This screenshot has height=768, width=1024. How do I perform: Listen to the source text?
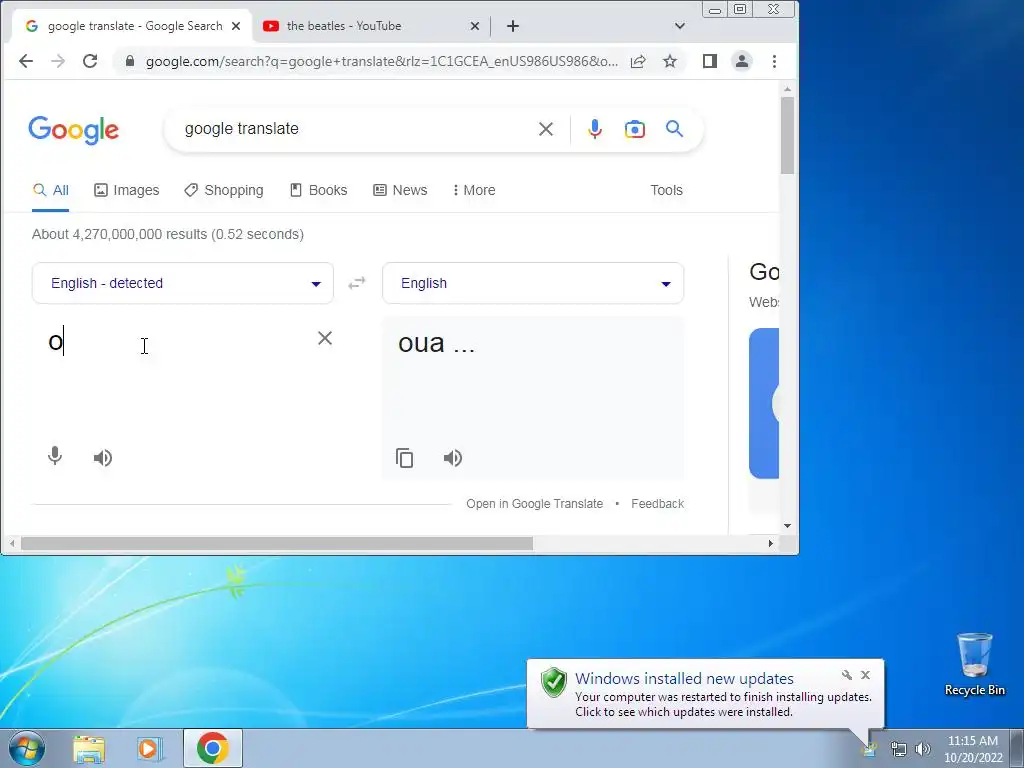pos(103,458)
